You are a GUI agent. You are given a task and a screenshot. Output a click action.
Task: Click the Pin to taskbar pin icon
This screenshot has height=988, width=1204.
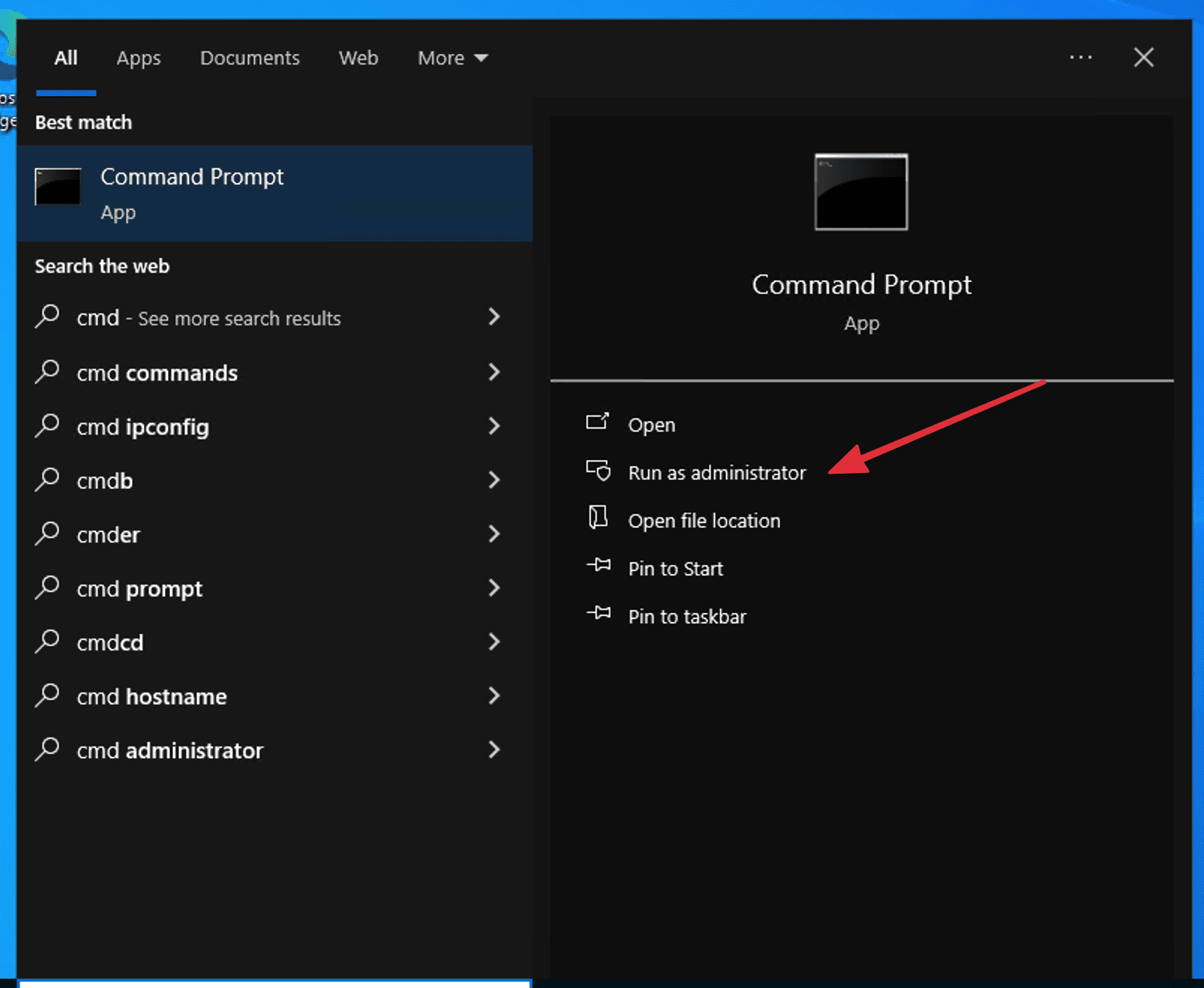click(598, 615)
